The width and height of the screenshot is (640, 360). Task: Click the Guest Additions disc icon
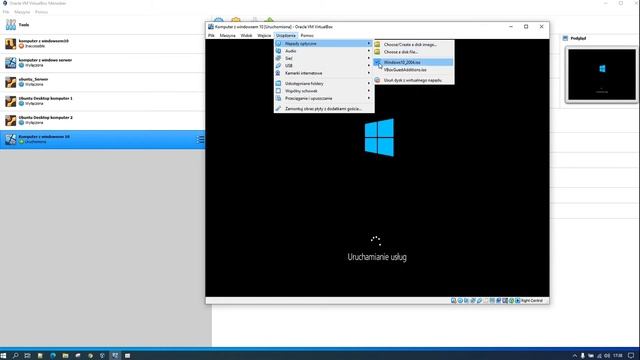pos(278,109)
